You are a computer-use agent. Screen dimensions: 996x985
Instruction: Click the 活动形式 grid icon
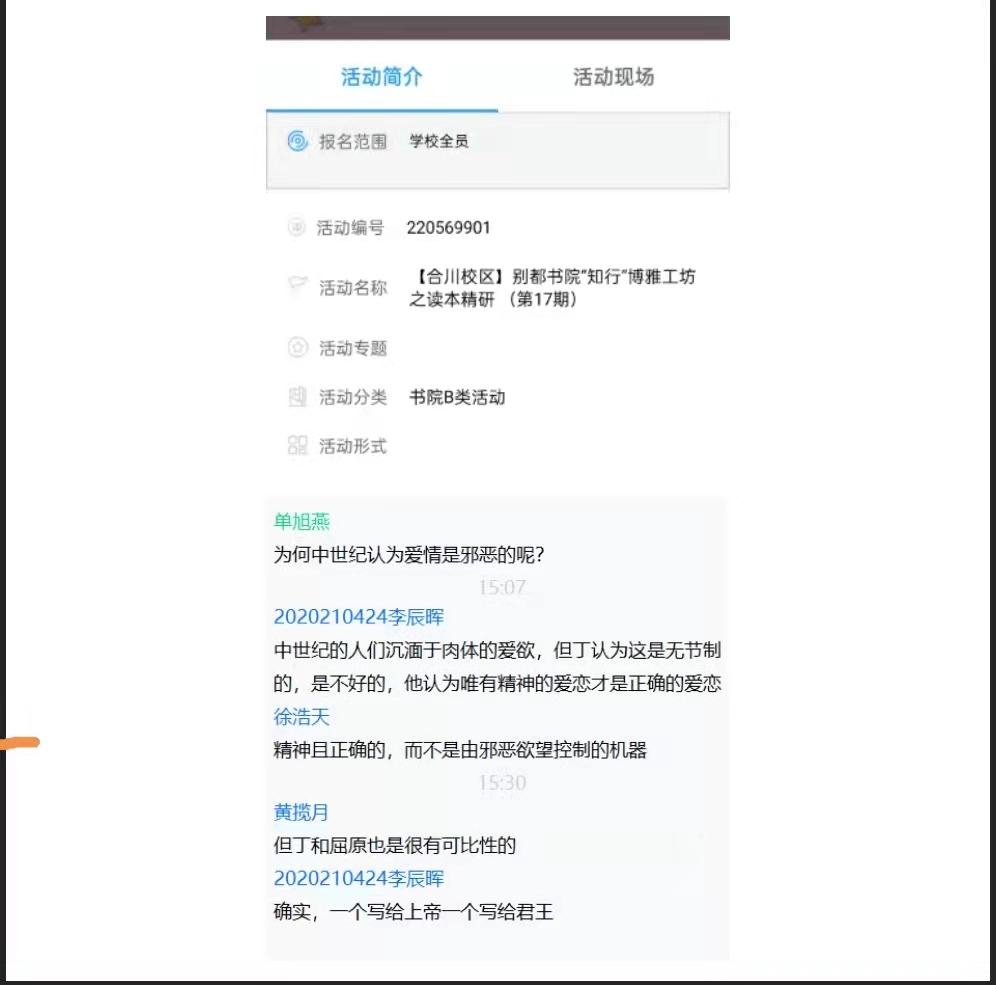(297, 446)
